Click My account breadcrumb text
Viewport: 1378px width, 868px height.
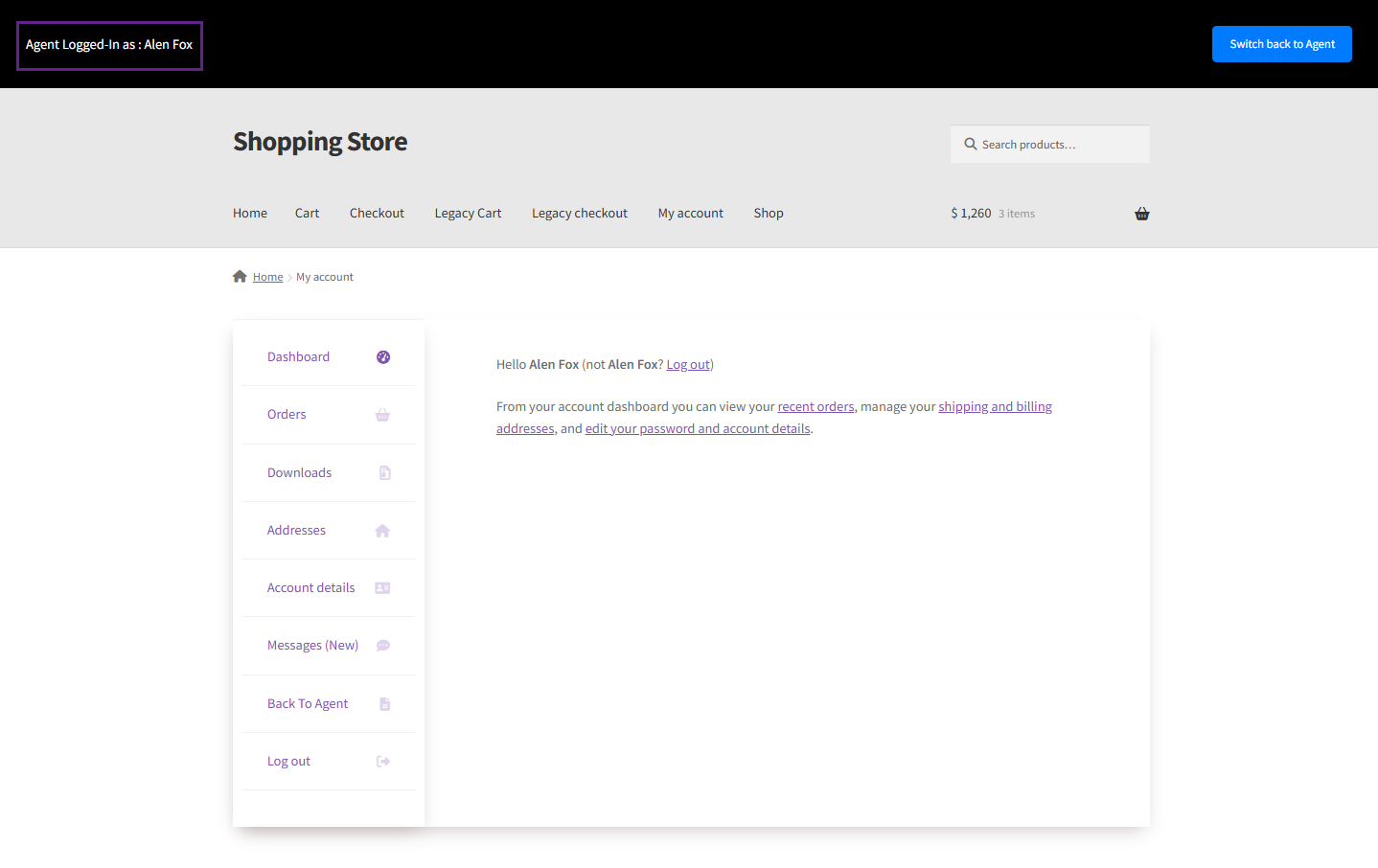point(325,277)
